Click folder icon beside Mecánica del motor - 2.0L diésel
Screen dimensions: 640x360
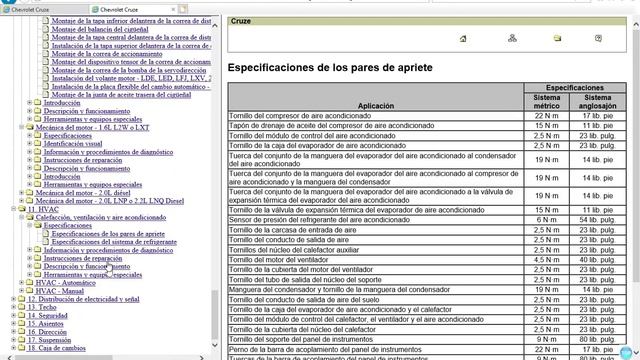pyautogui.click(x=29, y=192)
